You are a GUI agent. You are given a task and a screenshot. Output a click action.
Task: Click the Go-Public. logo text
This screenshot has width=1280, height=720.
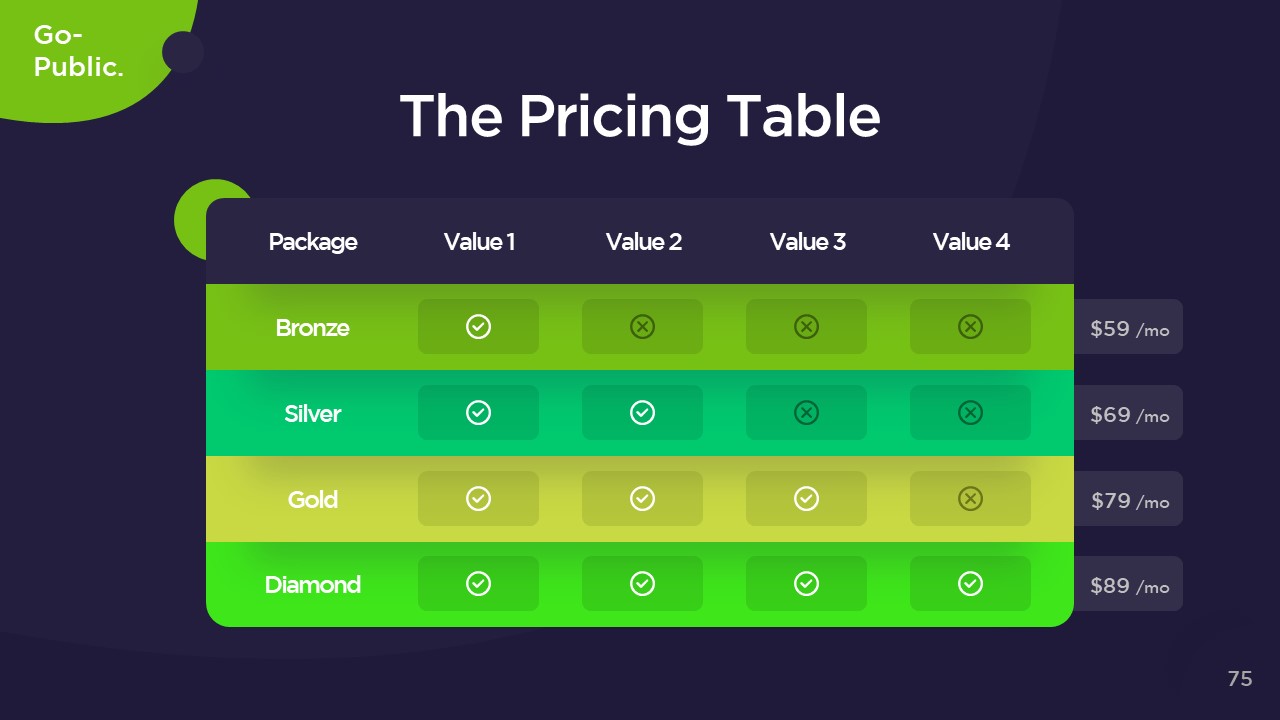(78, 52)
